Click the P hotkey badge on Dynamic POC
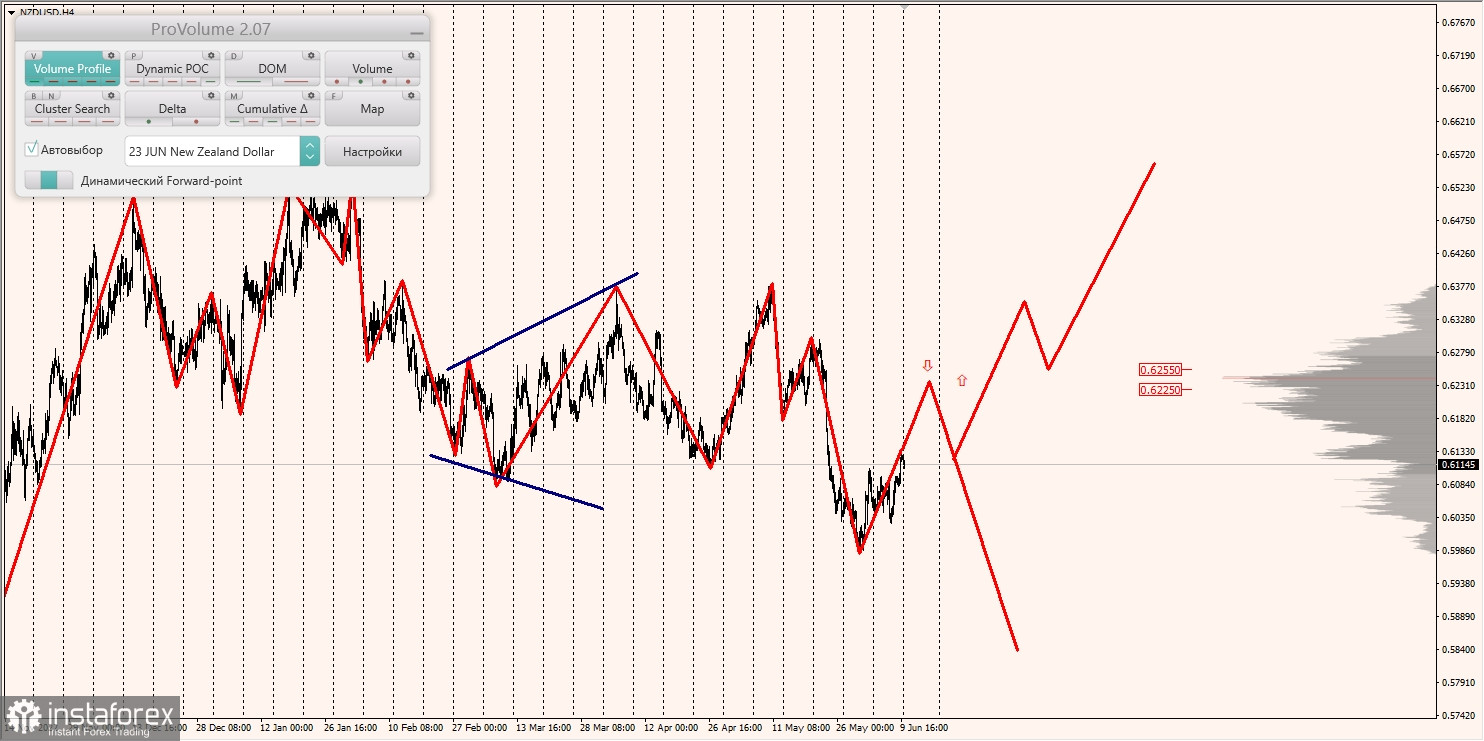 (x=135, y=56)
